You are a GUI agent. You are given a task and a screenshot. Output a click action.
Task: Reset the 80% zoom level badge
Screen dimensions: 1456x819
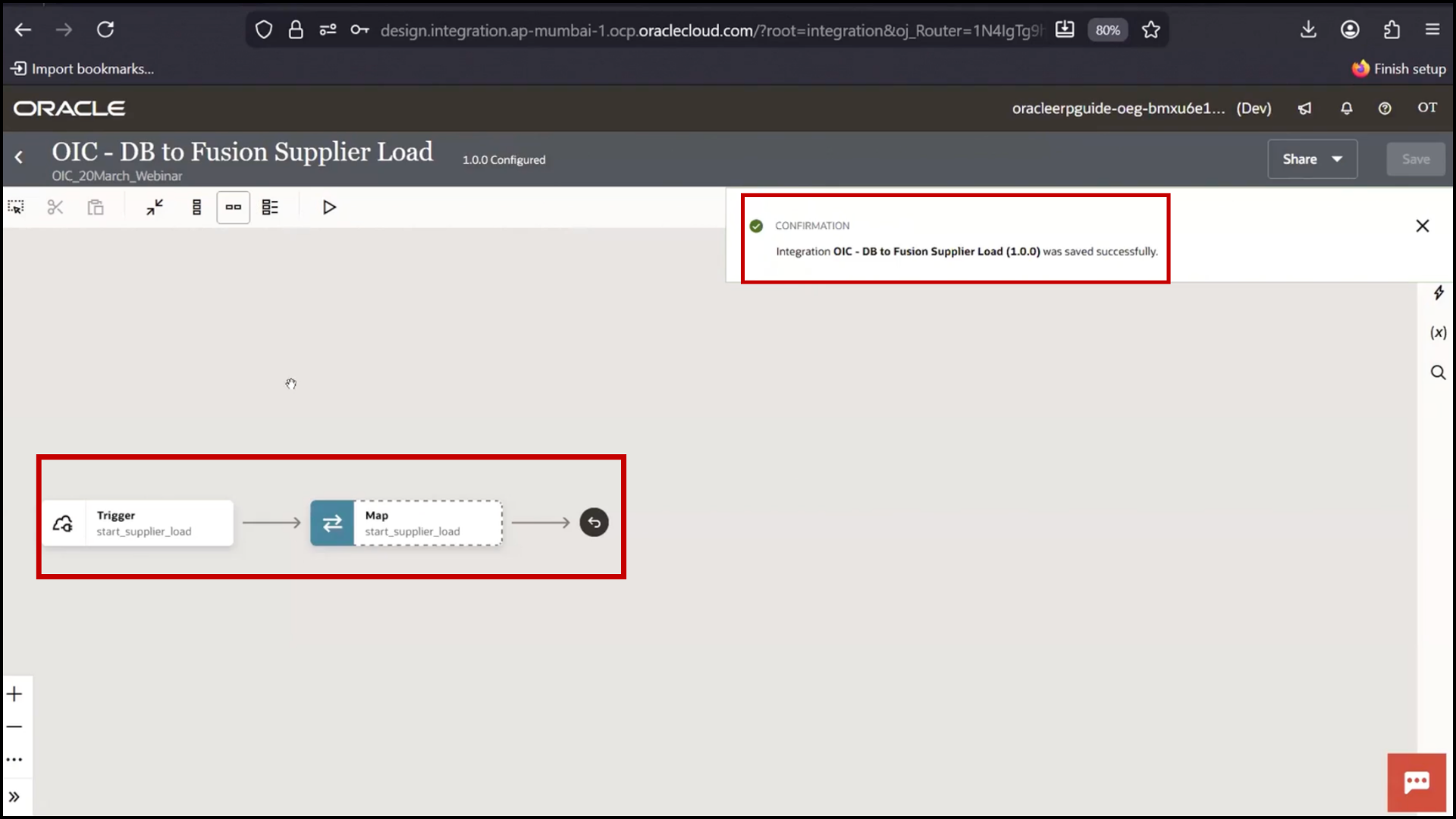click(1107, 30)
